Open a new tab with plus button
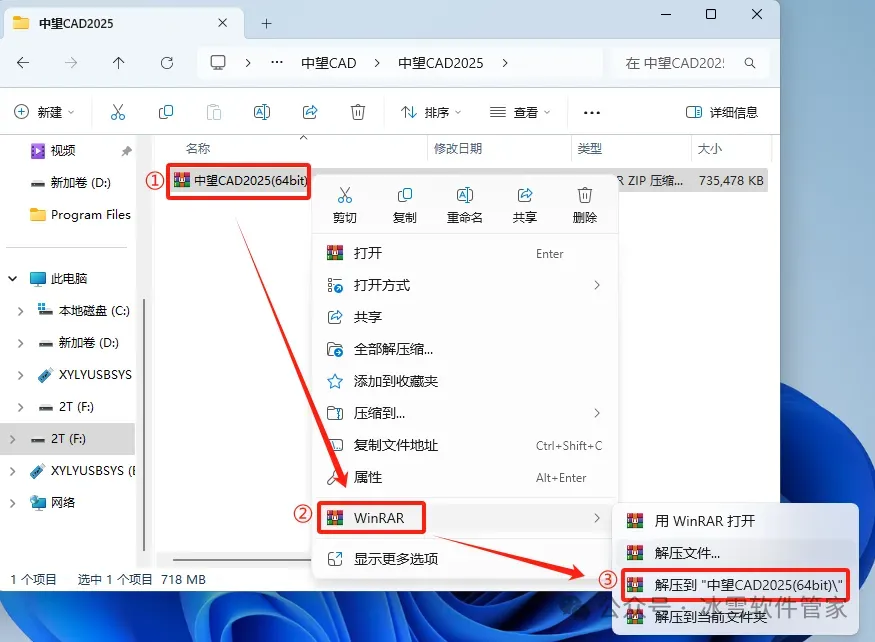This screenshot has height=642, width=875. (x=267, y=23)
